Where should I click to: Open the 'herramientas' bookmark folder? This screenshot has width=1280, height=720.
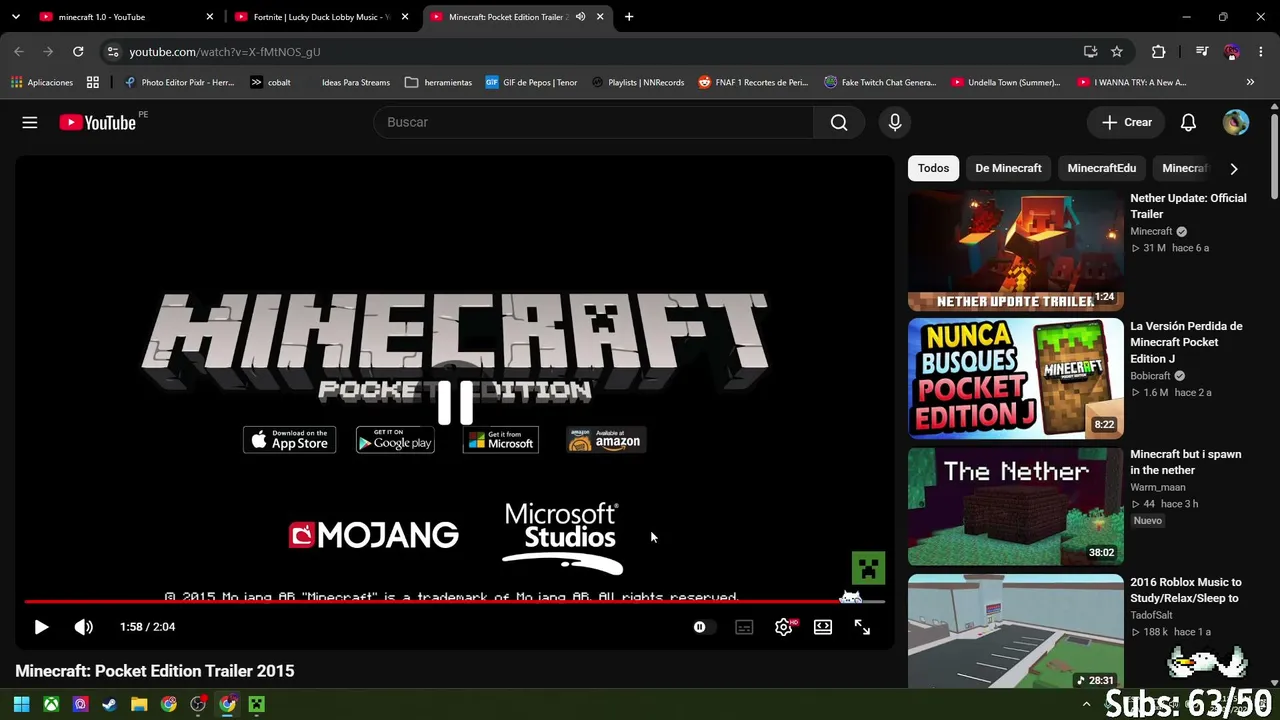[x=438, y=82]
